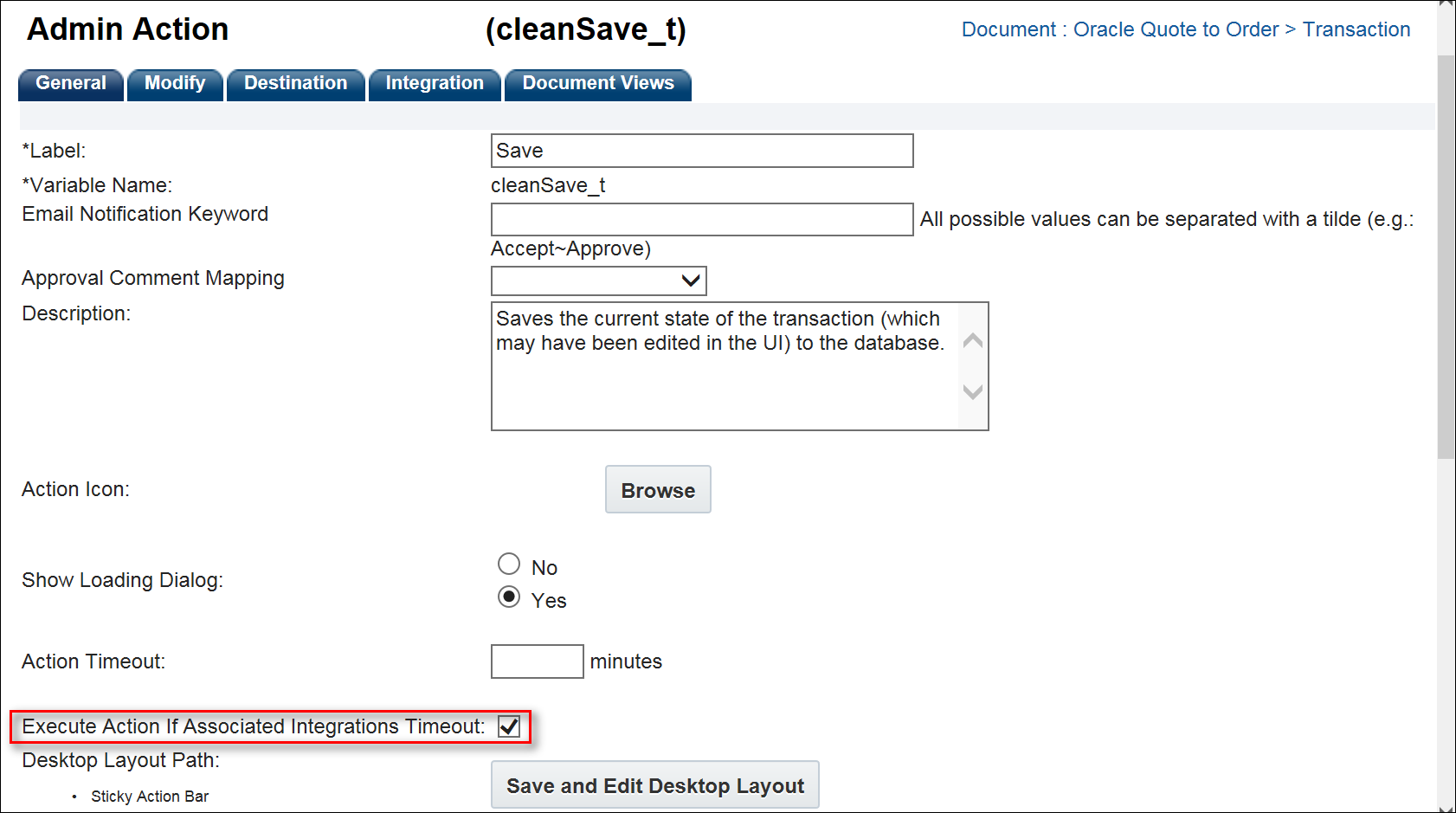This screenshot has width=1456, height=813.
Task: Open the General tab
Action: click(x=71, y=84)
